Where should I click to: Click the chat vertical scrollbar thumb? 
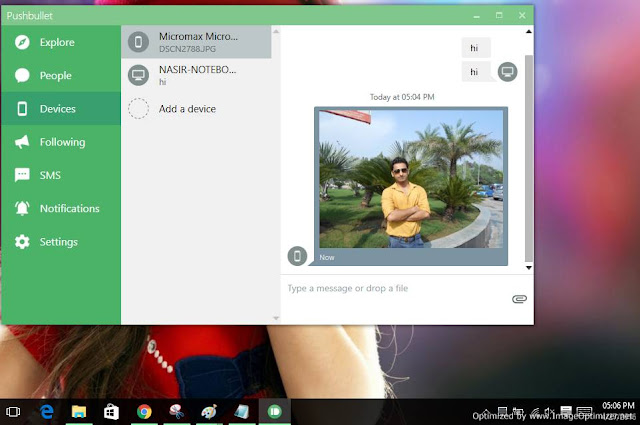[529, 158]
